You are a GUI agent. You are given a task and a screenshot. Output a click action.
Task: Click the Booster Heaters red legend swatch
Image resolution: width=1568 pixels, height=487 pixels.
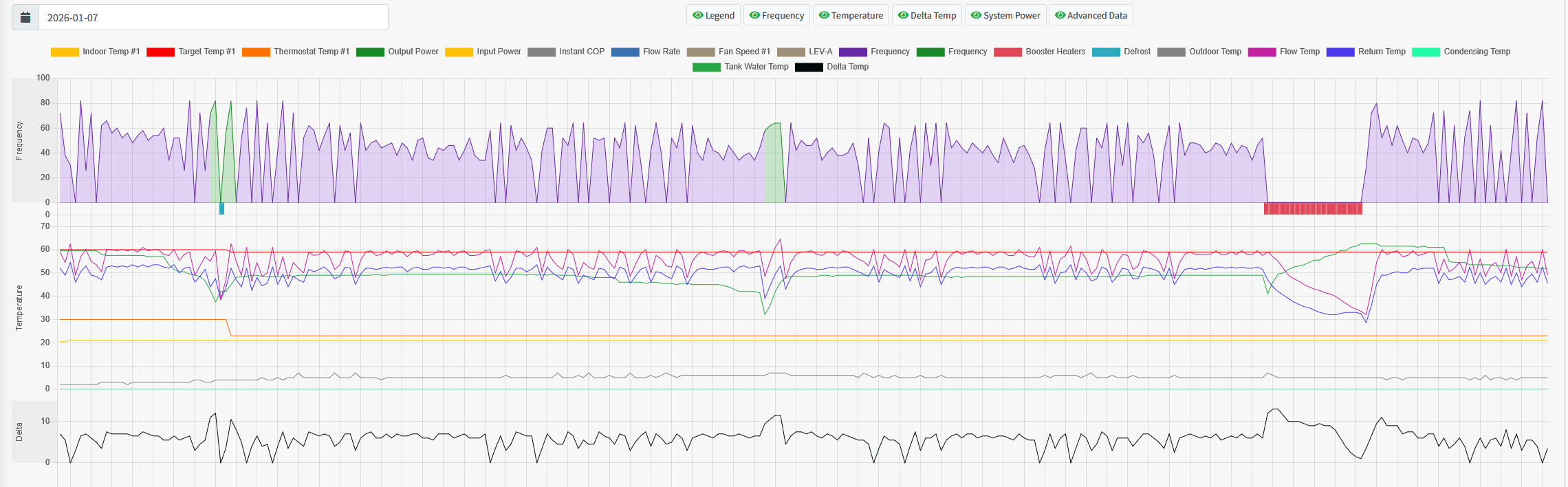(1008, 52)
